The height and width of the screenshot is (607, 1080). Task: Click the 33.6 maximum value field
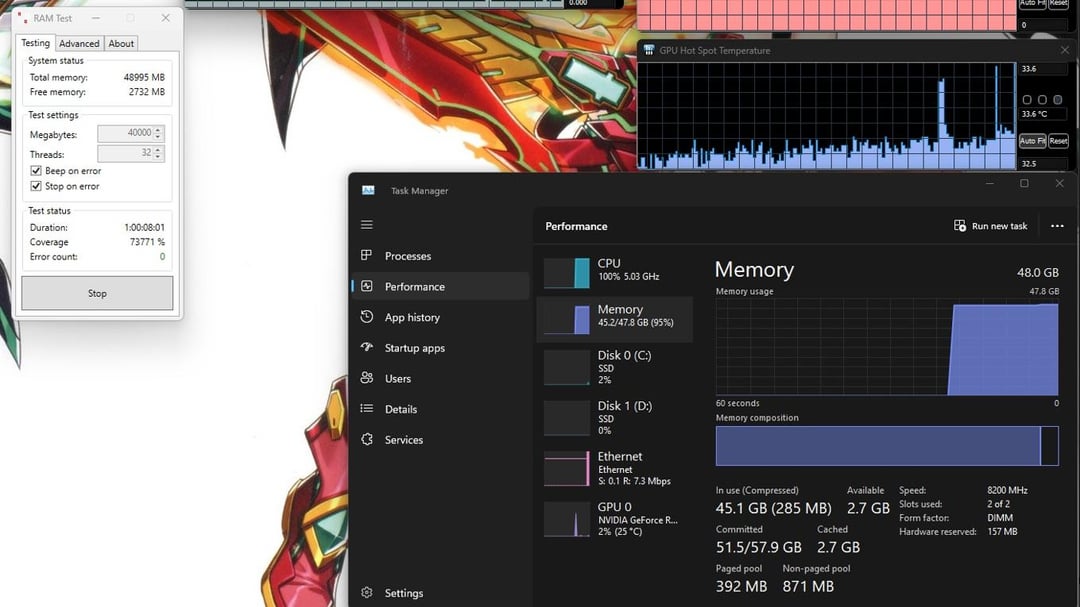click(1043, 69)
